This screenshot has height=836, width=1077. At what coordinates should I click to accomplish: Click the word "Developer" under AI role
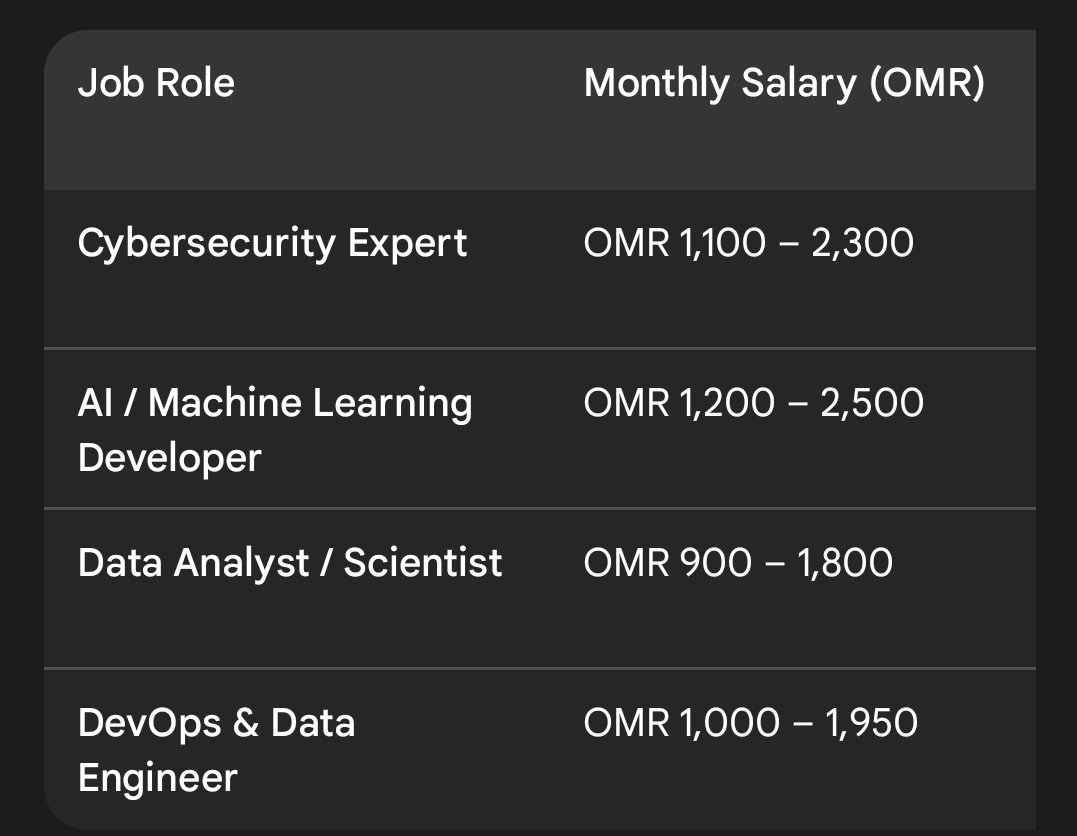tap(169, 458)
